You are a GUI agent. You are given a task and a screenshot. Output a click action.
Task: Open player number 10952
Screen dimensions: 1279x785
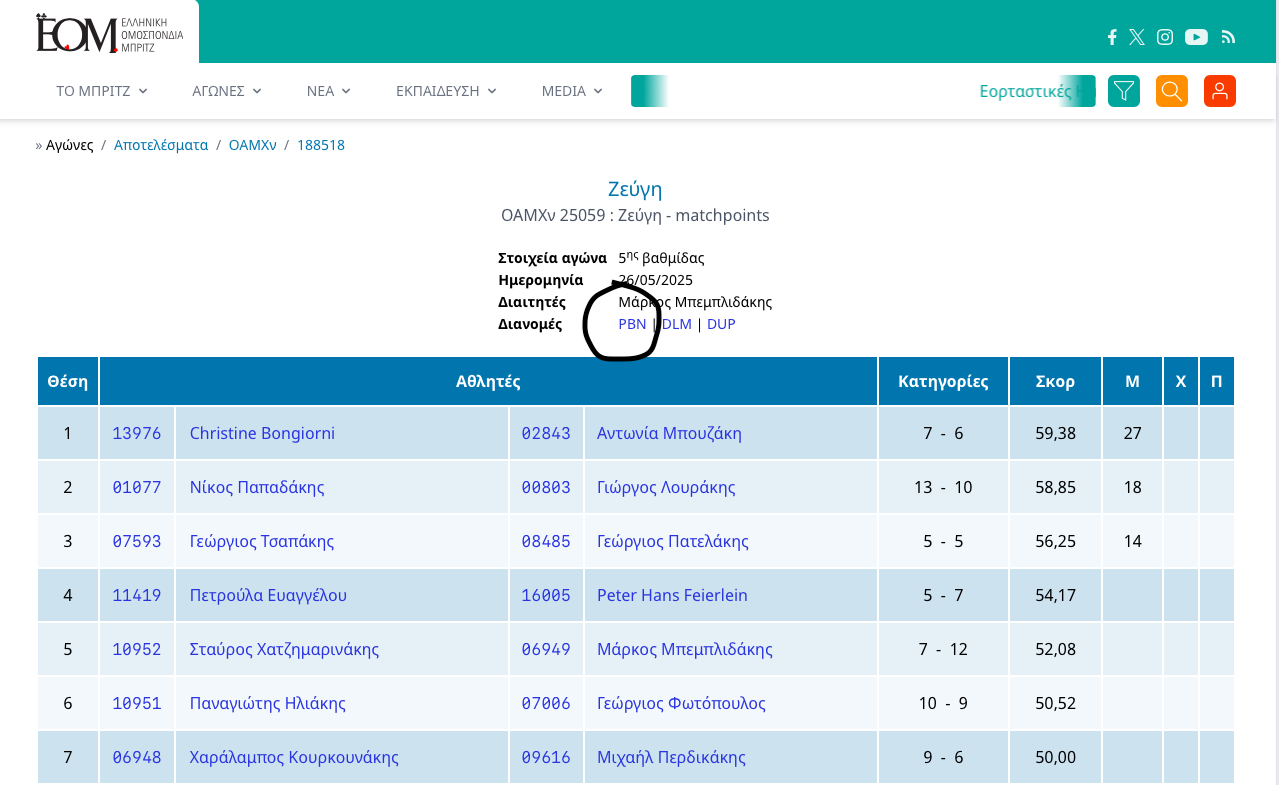click(137, 649)
